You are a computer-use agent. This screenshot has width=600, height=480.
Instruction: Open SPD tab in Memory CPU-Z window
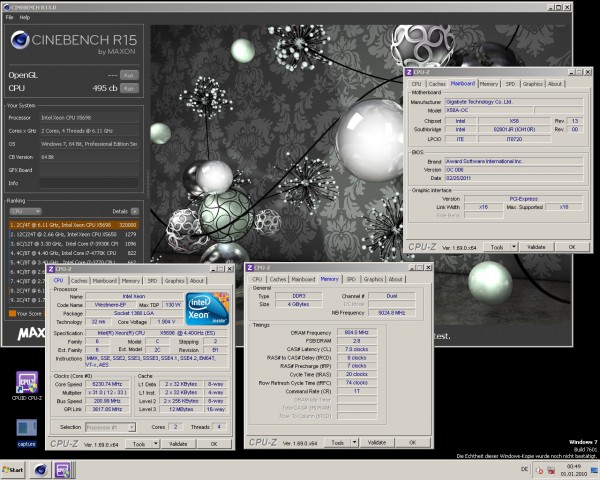click(351, 279)
